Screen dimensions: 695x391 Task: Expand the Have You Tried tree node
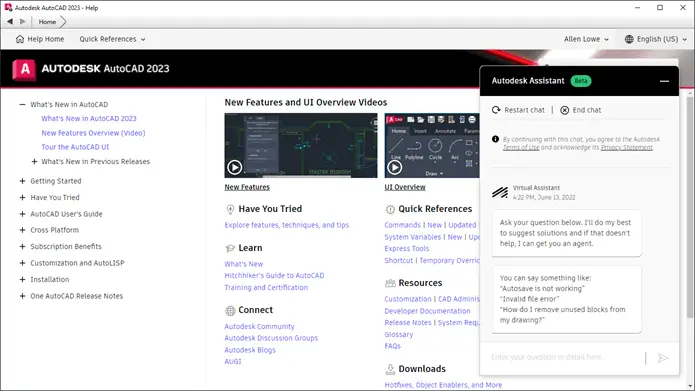pyautogui.click(x=22, y=197)
